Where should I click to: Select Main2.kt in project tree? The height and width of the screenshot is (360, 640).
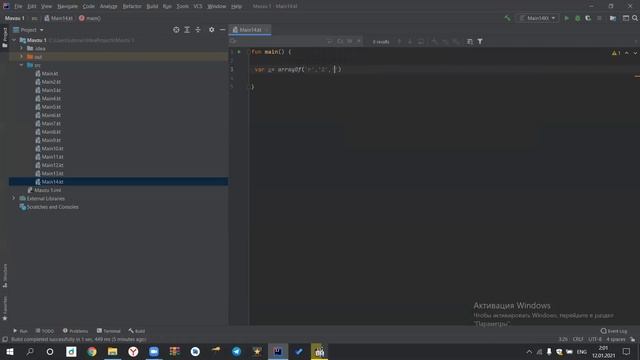[51, 82]
